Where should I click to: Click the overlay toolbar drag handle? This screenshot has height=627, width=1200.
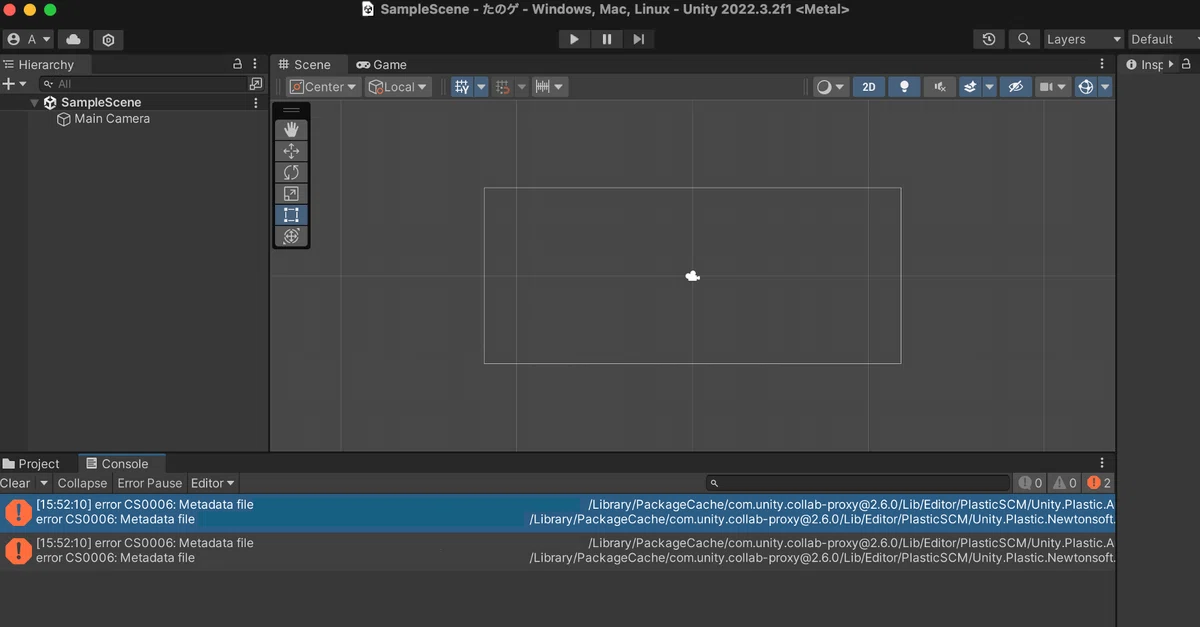click(x=291, y=110)
